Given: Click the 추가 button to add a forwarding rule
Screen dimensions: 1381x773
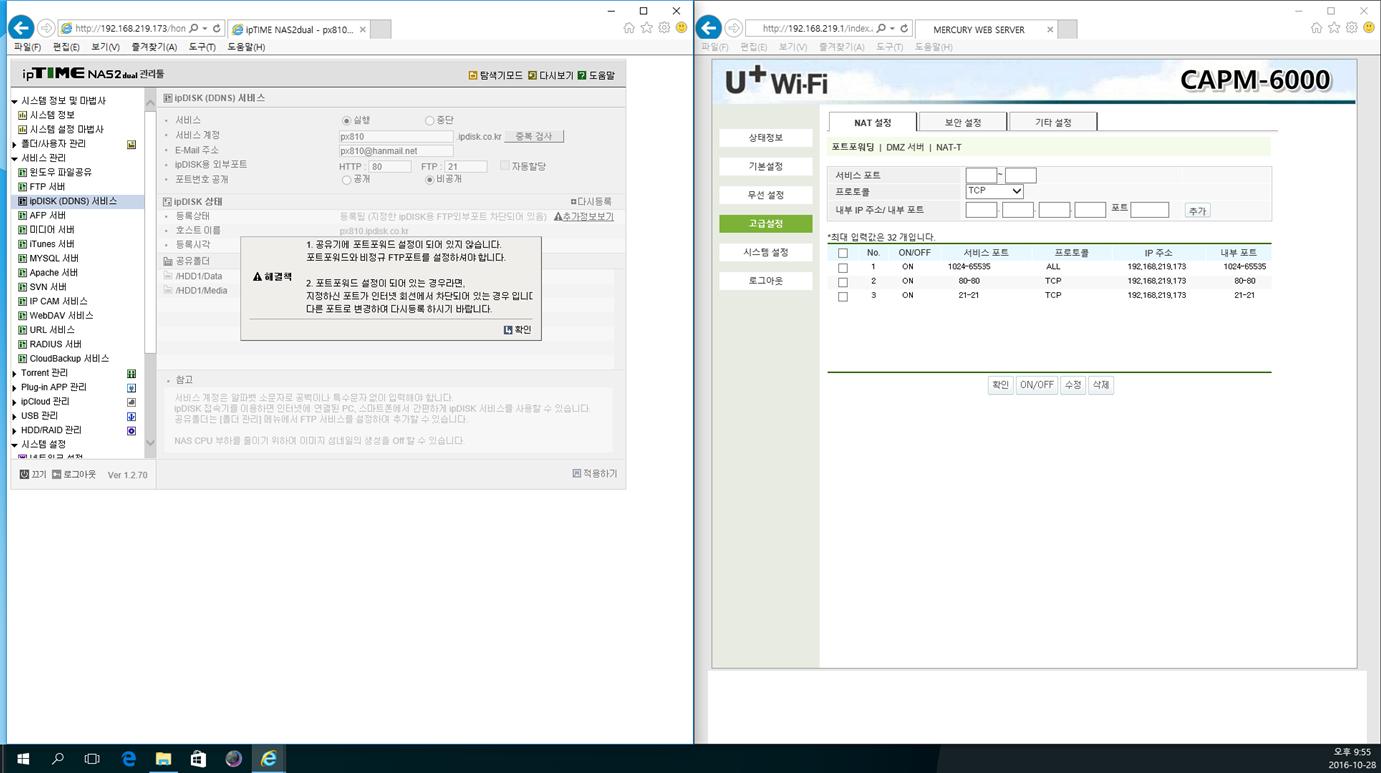Looking at the screenshot, I should point(1197,211).
